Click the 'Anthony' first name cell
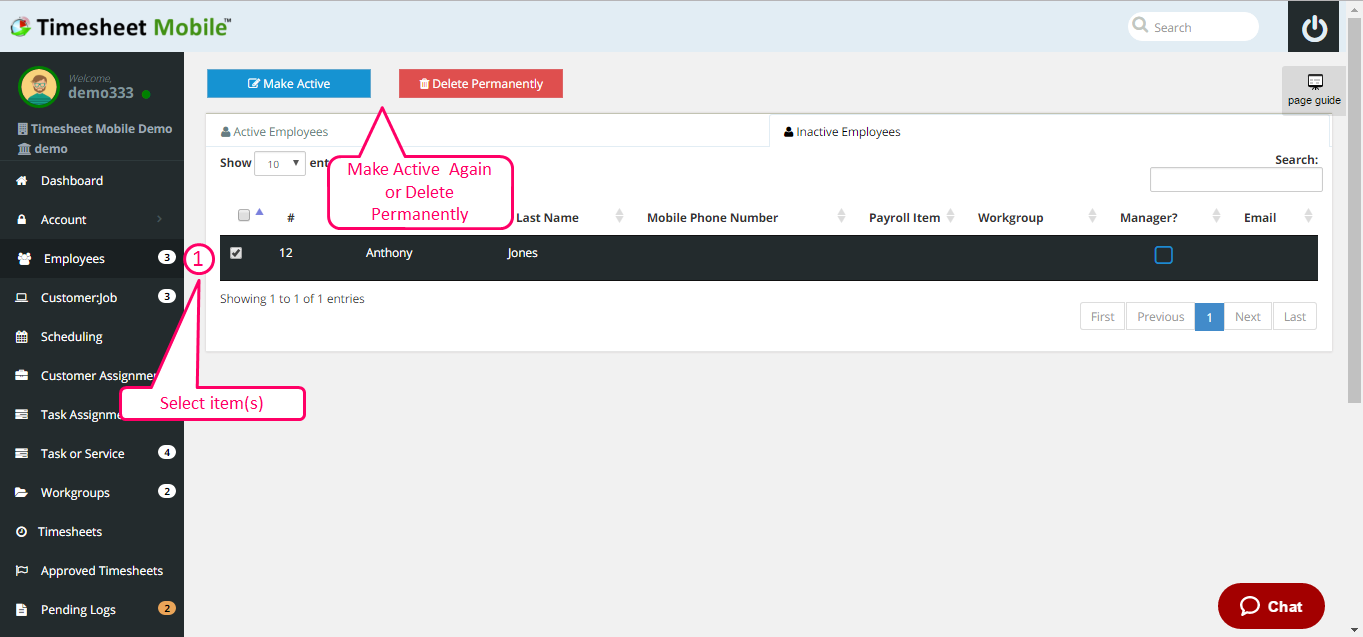The width and height of the screenshot is (1363, 637). tap(389, 253)
